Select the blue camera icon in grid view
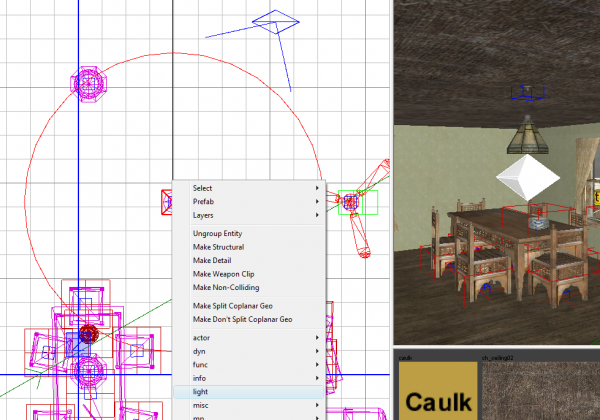 (276, 22)
